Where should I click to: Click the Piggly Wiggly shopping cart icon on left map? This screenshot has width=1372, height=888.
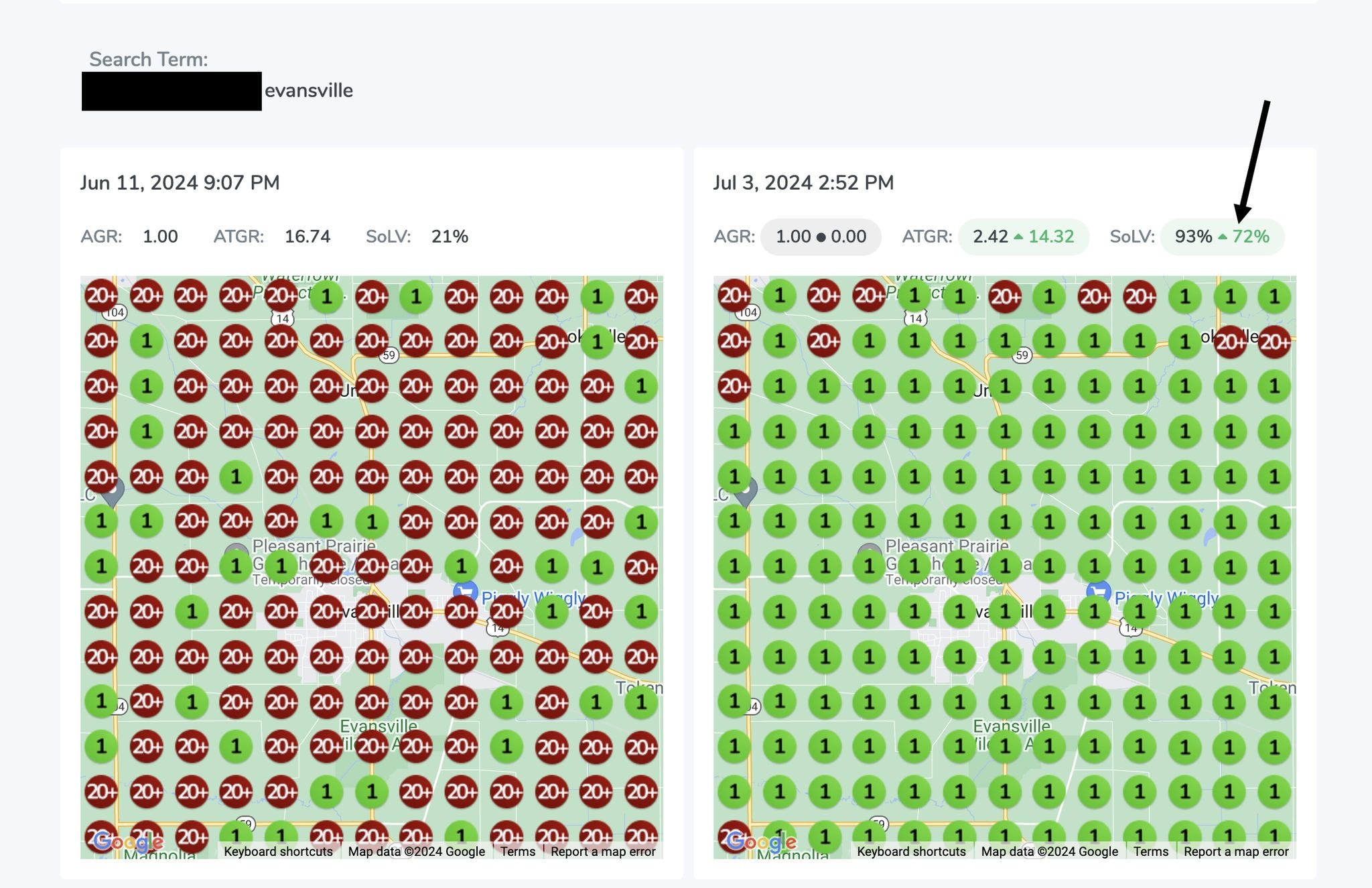coord(467,590)
